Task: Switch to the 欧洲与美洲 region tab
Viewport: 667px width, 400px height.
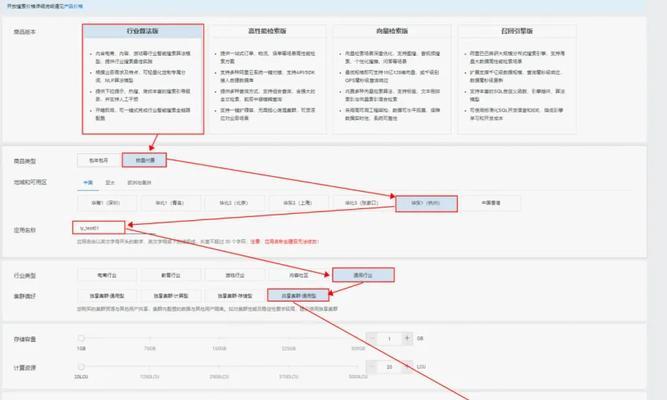Action: tap(139, 183)
